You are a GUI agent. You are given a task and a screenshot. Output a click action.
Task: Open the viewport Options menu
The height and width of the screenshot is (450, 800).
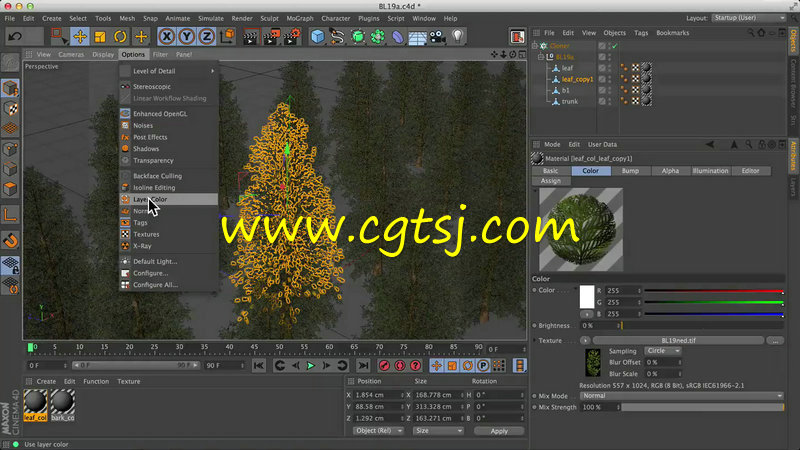133,54
